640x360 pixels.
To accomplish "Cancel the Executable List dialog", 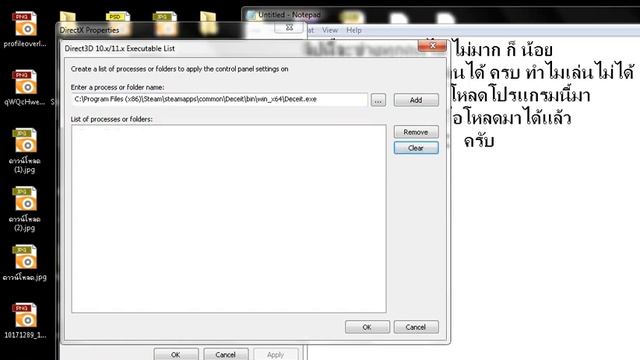I will 416,327.
